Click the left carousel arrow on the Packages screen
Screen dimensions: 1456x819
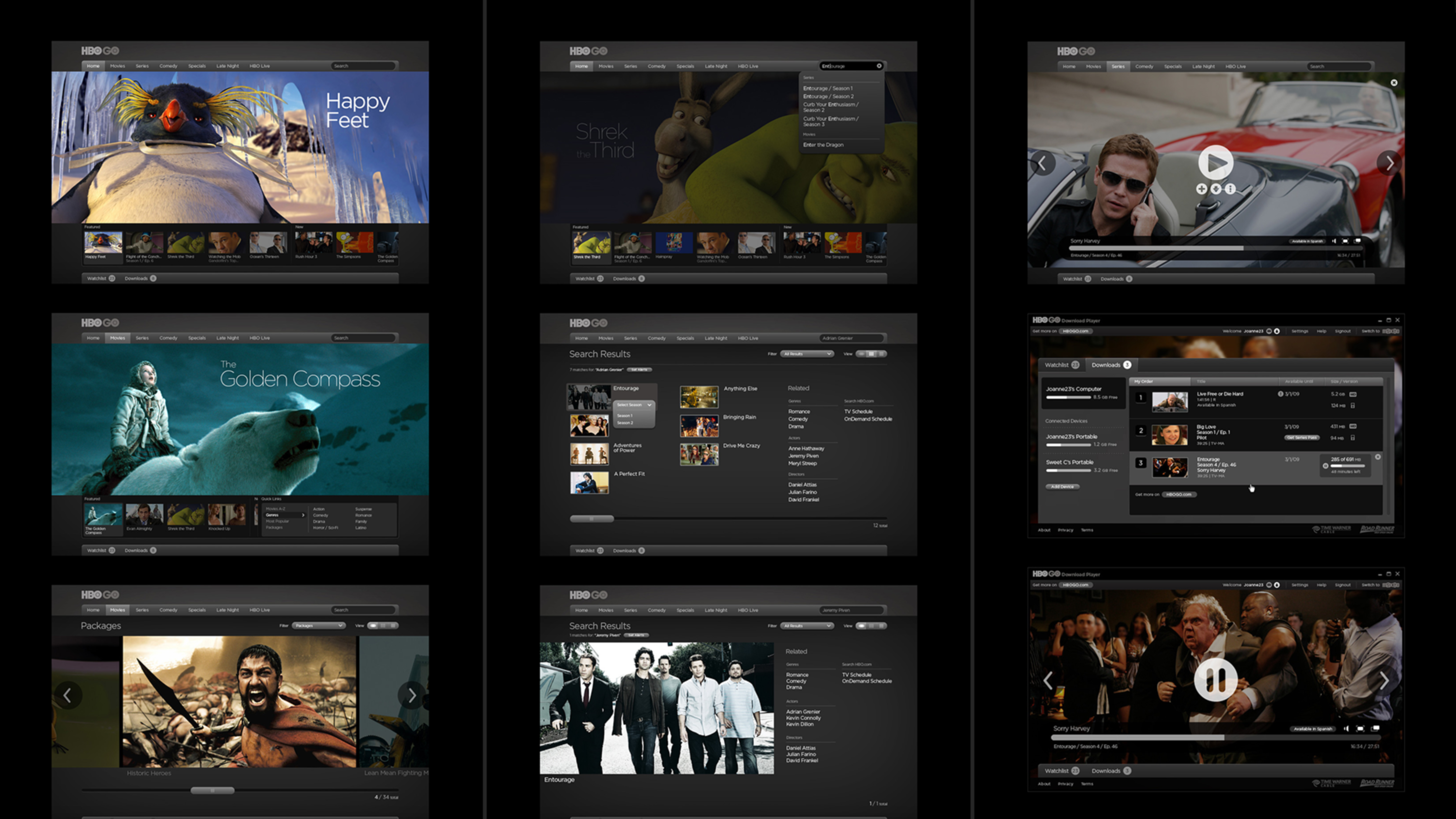(67, 695)
